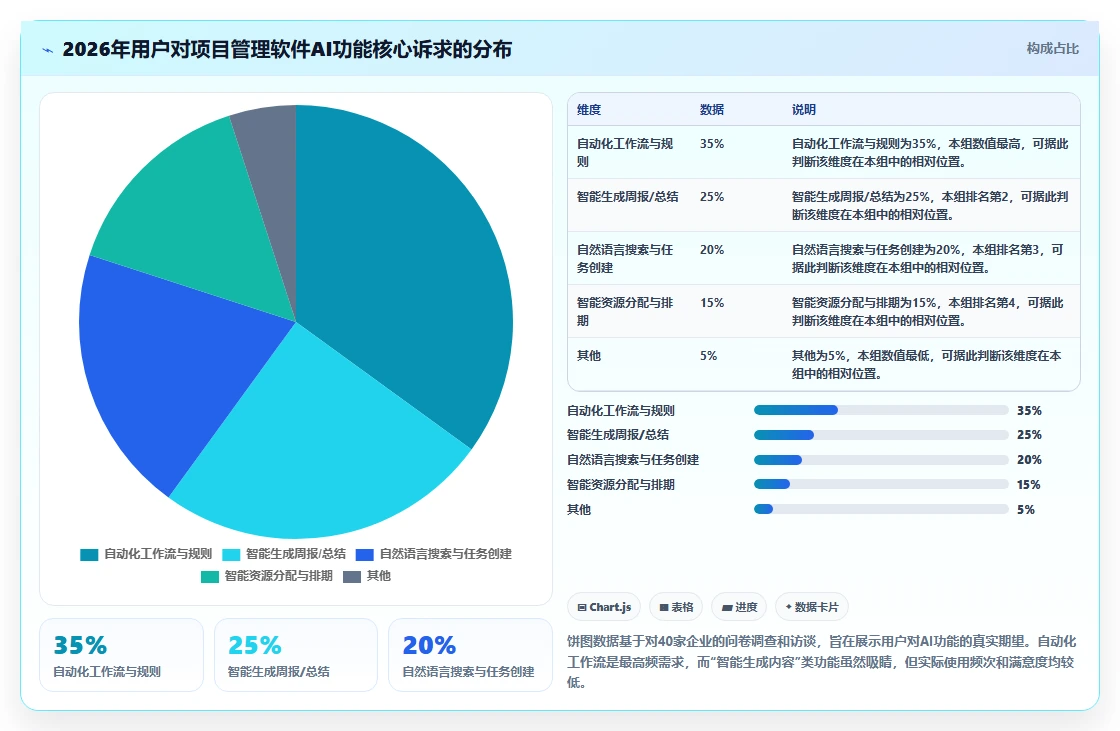Screen dimensions: 1120x731
Task: Click the 5% progress bar for 其他
Action: (881, 509)
